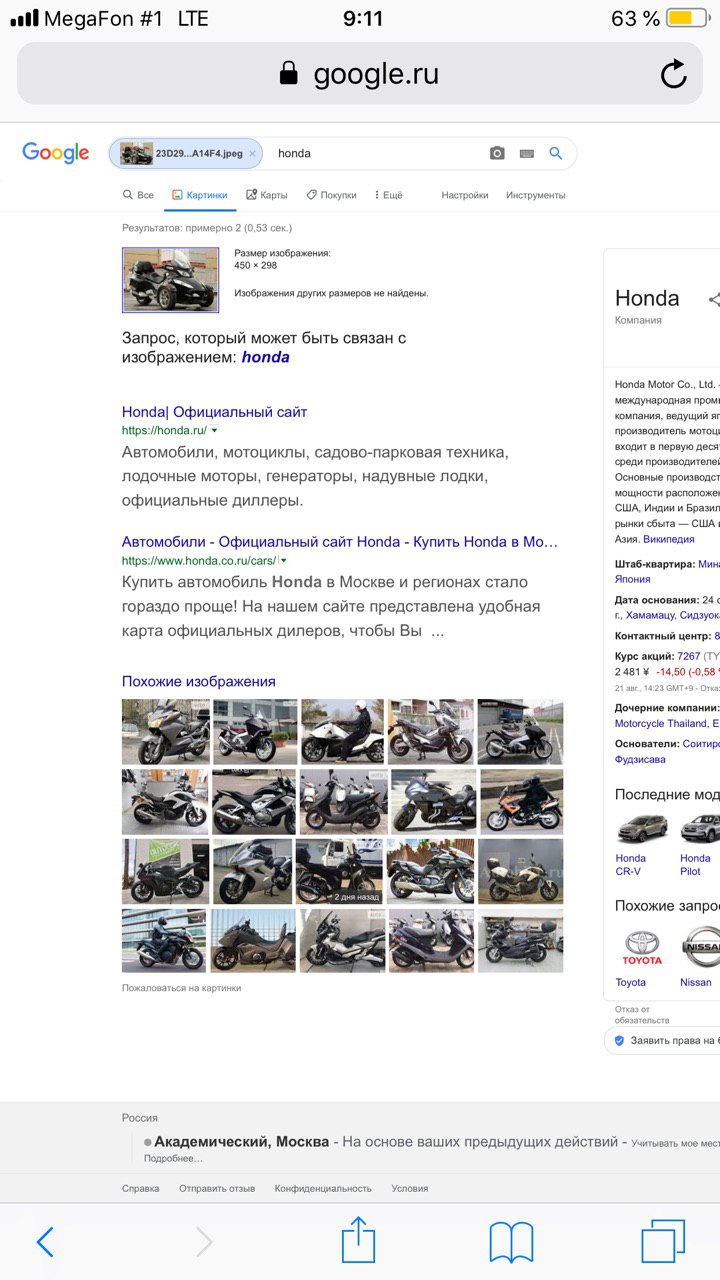Open search by image camera icon
This screenshot has height=1280, width=720.
point(497,153)
